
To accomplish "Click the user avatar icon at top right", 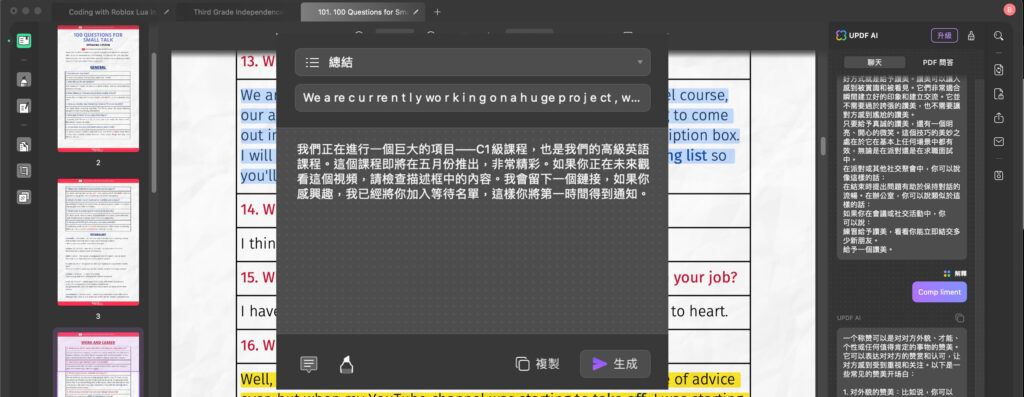I will (x=1009, y=10).
